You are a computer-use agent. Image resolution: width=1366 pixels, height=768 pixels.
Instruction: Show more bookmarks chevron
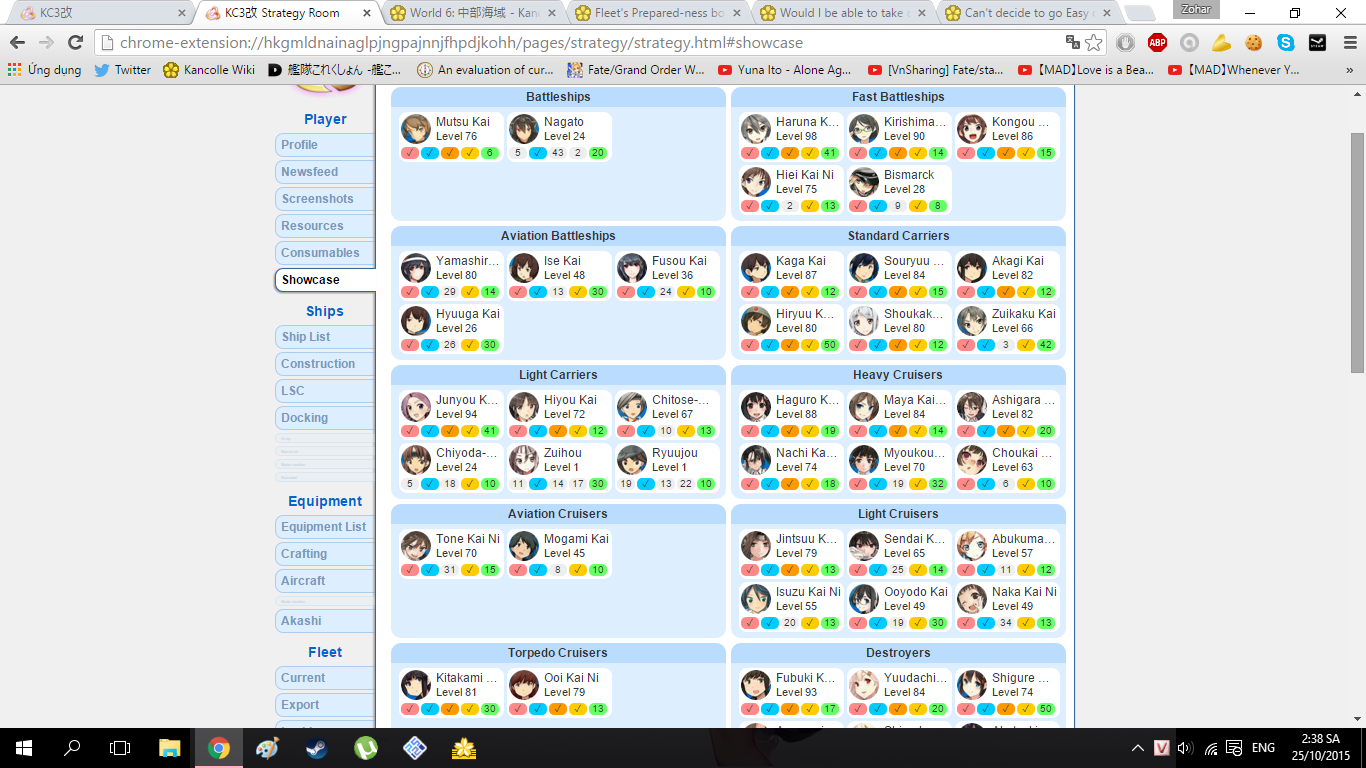point(1350,70)
